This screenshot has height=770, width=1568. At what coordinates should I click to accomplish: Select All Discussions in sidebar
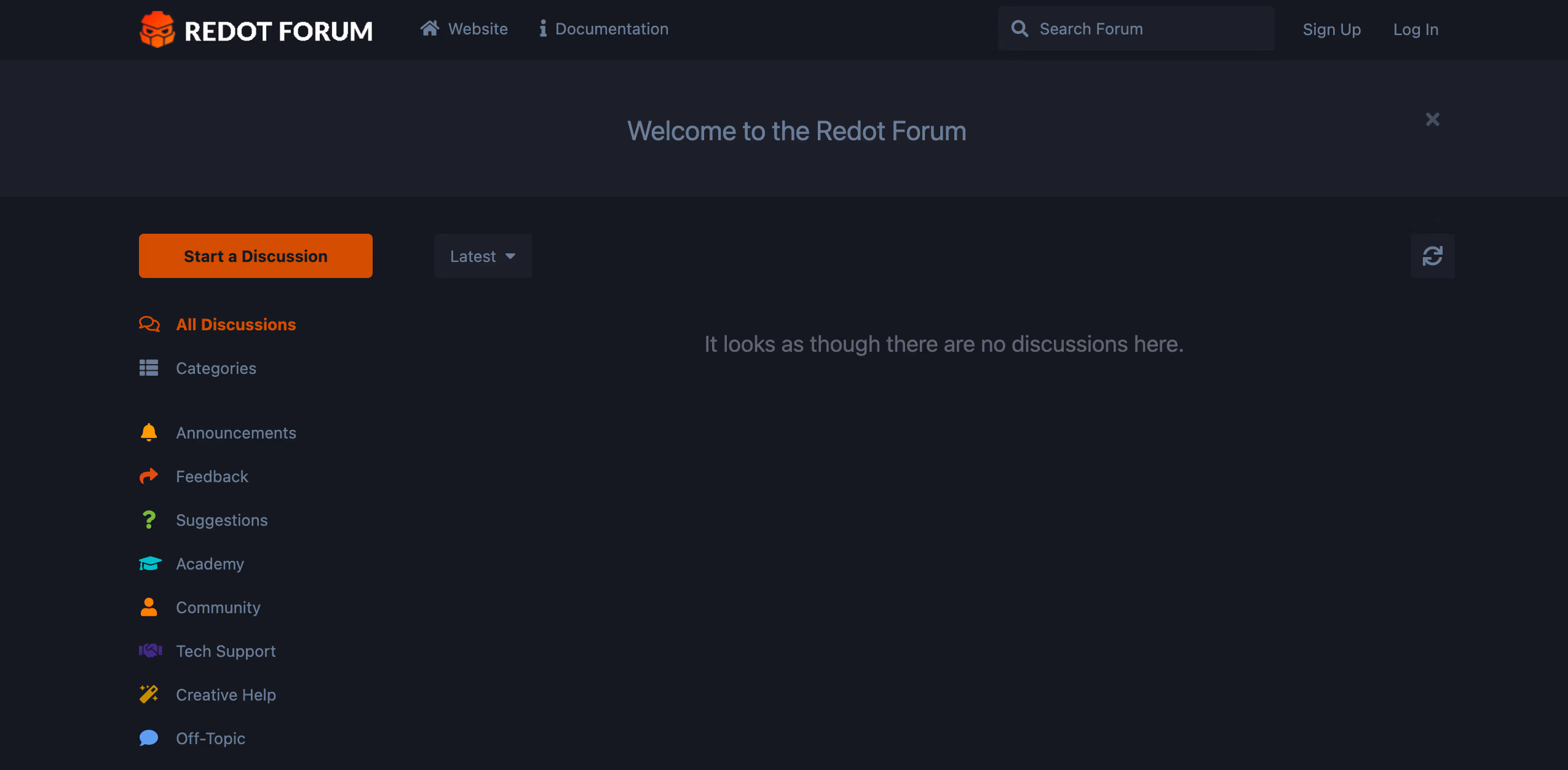click(236, 324)
